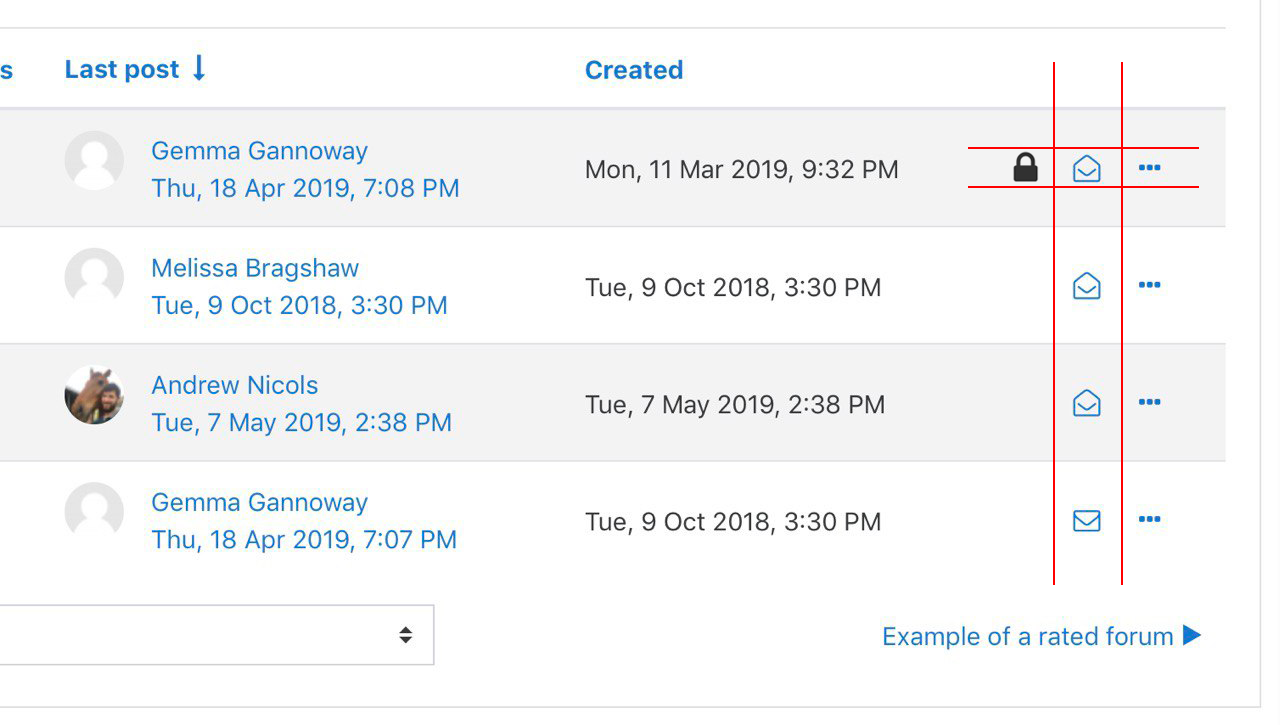
Task: Open the three-dots menu in the last discussion row
Action: [x=1150, y=519]
